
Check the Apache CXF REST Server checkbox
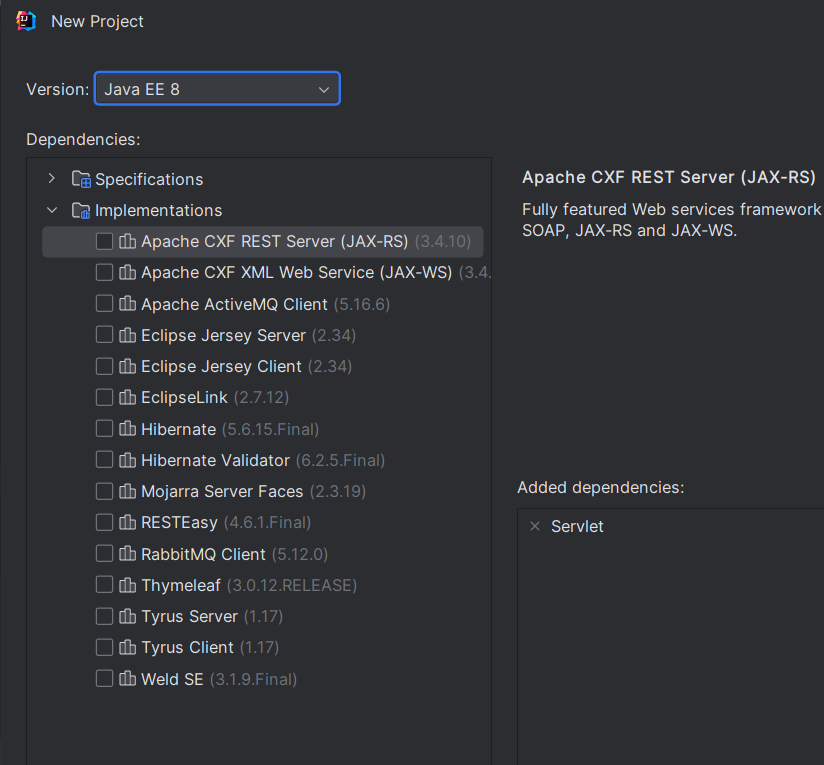click(x=104, y=241)
